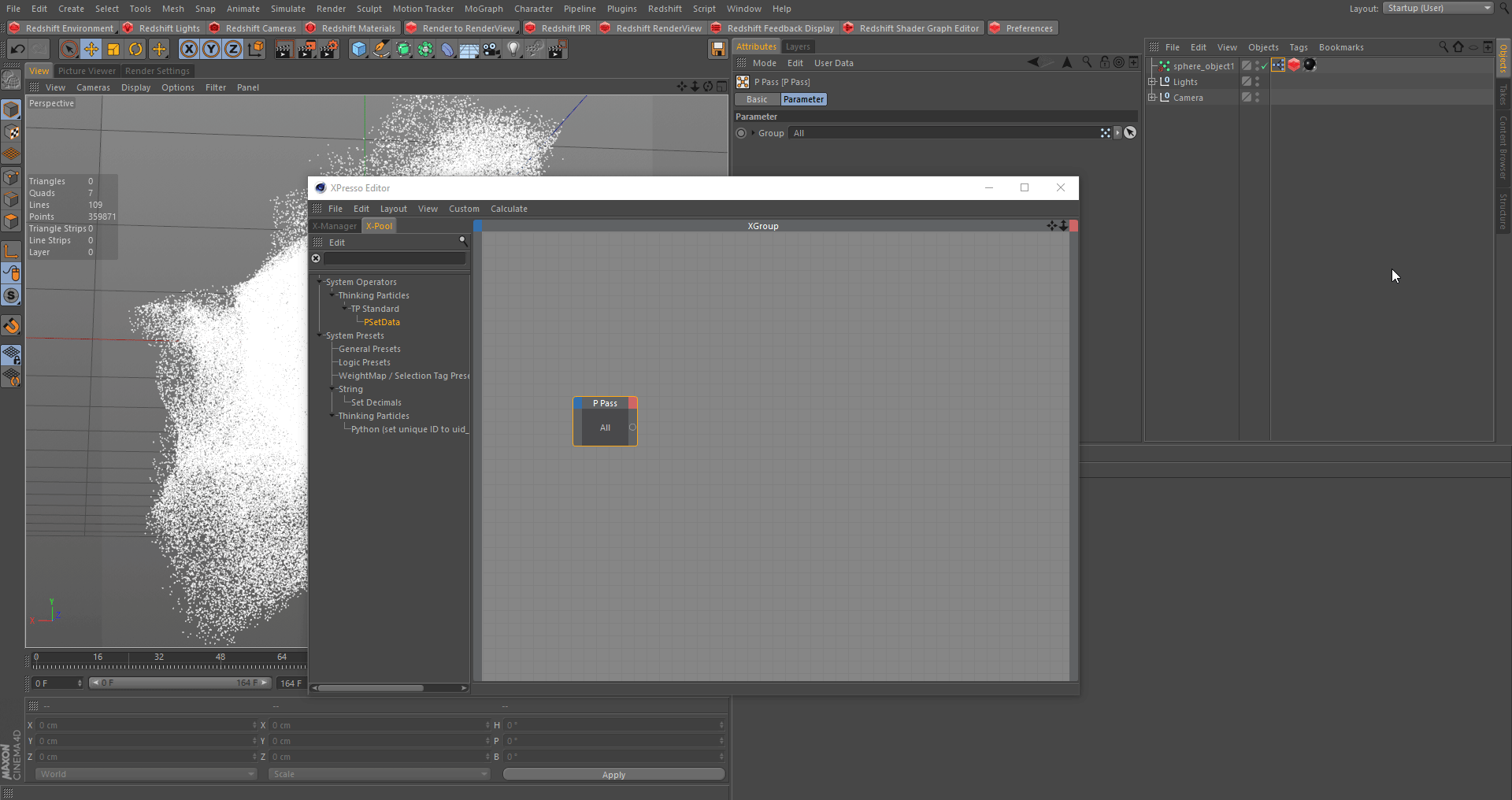Toggle Lights visibility dots
The width and height of the screenshot is (1512, 800).
point(1258,82)
